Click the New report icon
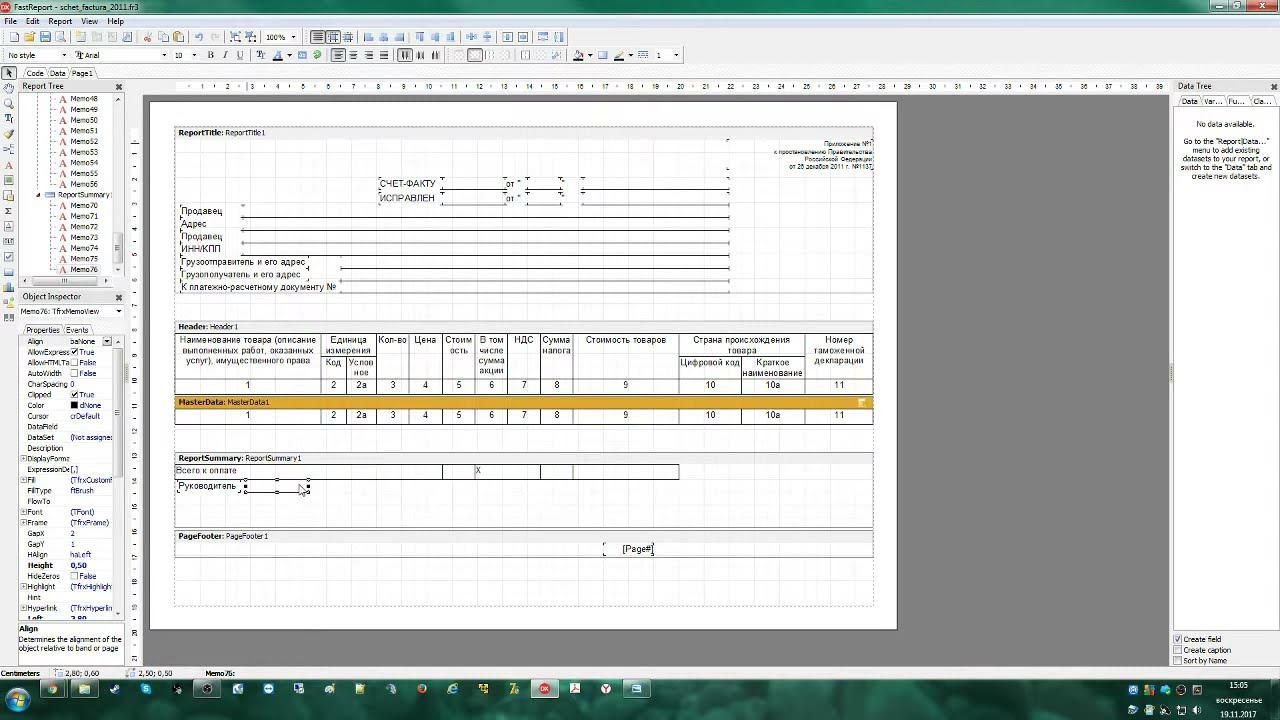The width and height of the screenshot is (1280, 720). [x=14, y=37]
